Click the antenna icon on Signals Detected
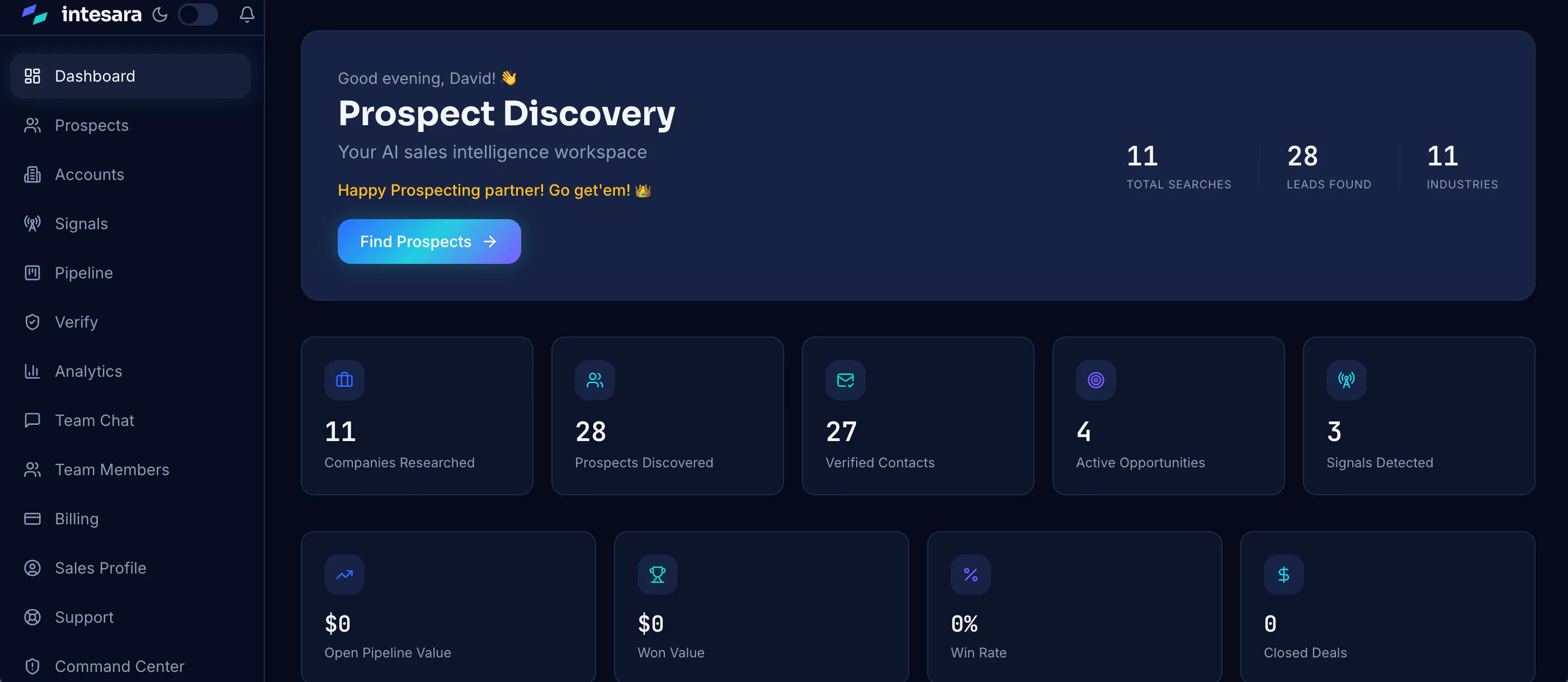1568x682 pixels. coord(1347,380)
